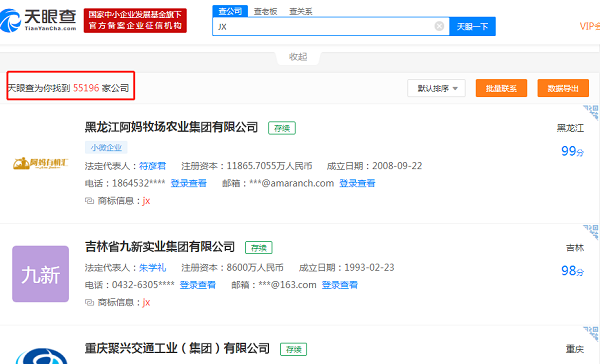The image size is (600, 364).
Task: Switch to the 查公司 tab
Action: 230,11
